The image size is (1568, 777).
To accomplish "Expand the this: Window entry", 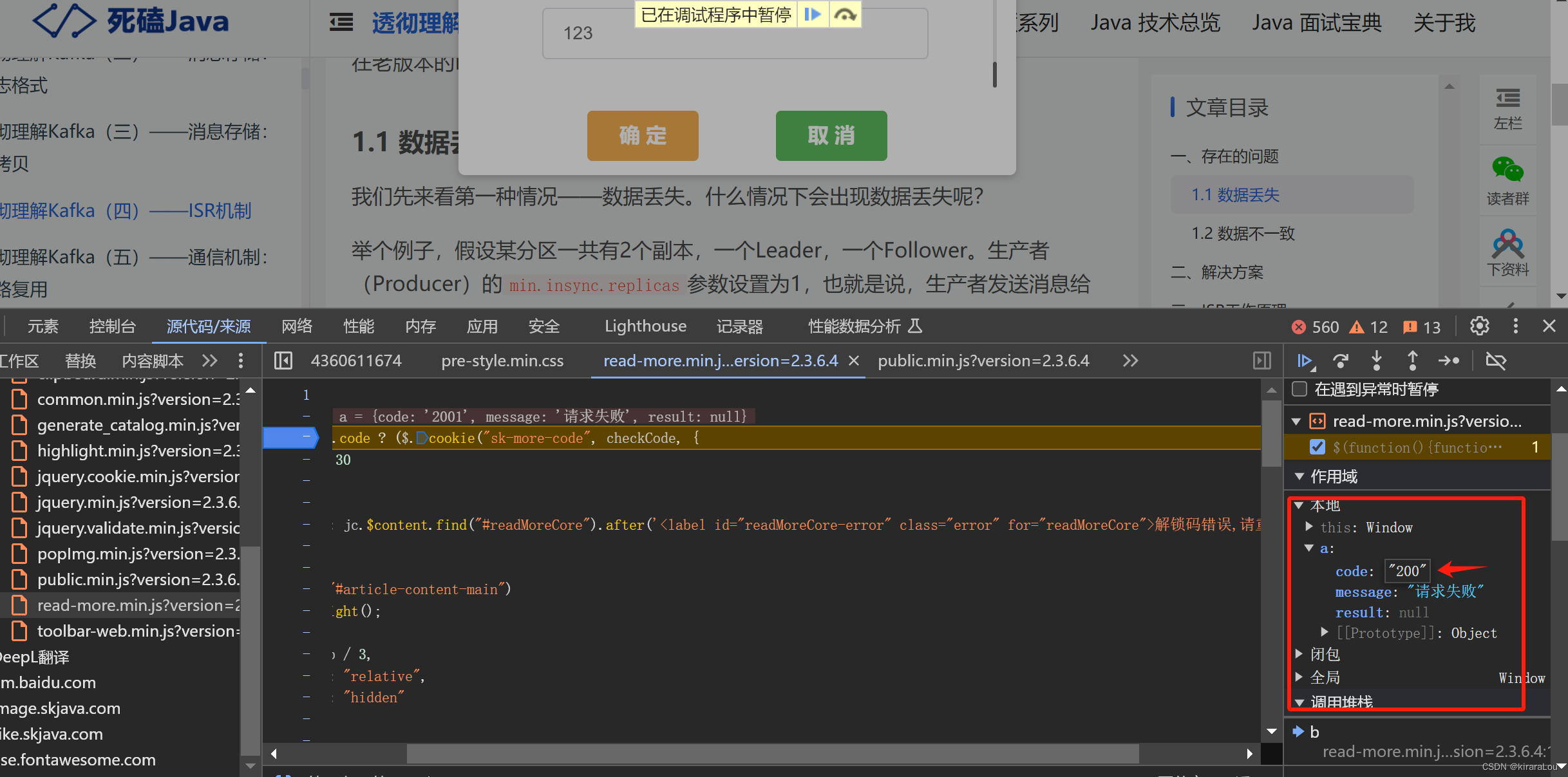I will 1309,527.
